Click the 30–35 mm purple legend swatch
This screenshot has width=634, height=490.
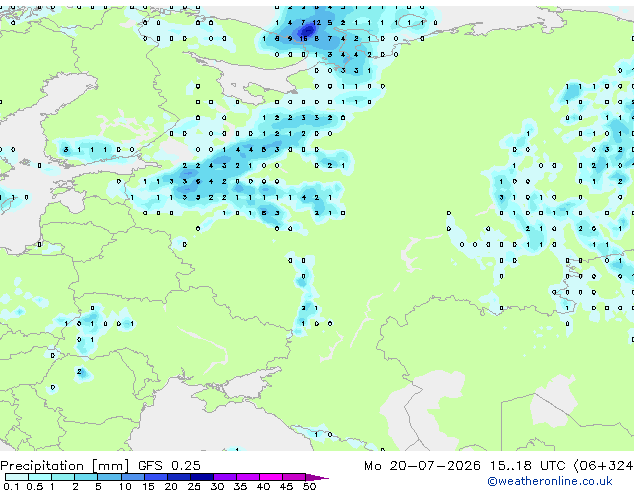pos(225,477)
